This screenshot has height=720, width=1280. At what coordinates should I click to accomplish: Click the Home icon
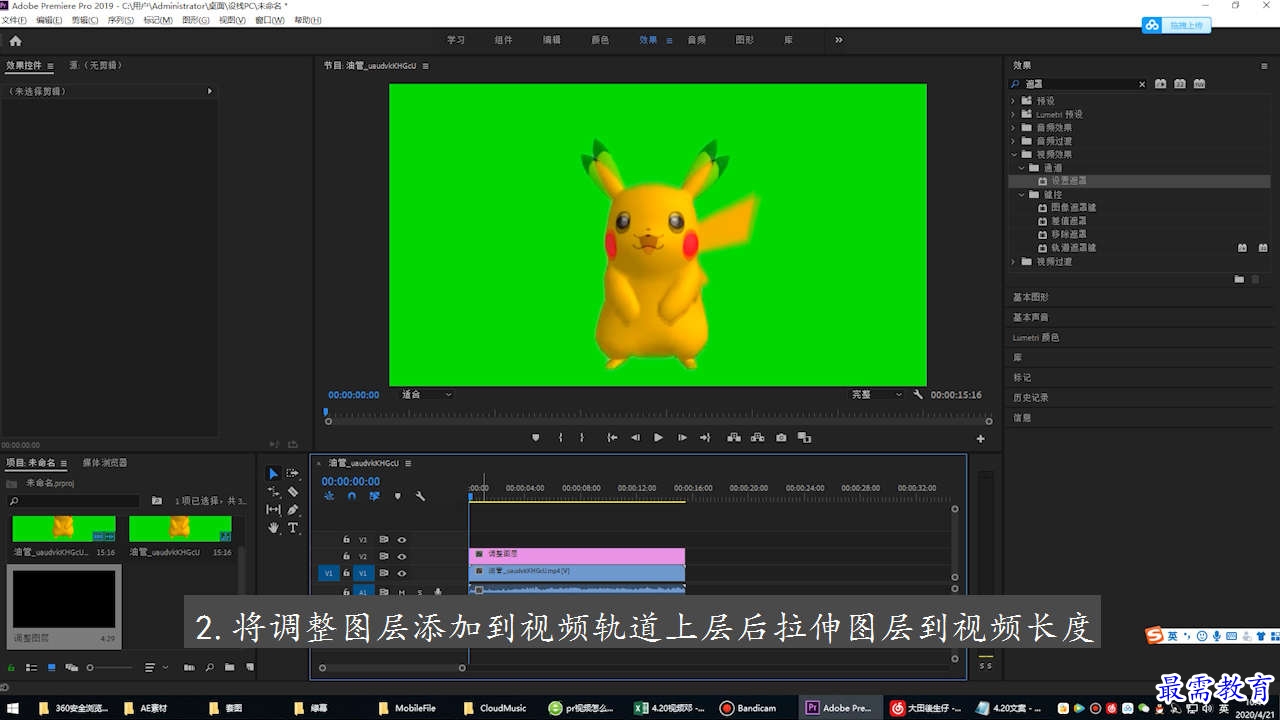[15, 41]
